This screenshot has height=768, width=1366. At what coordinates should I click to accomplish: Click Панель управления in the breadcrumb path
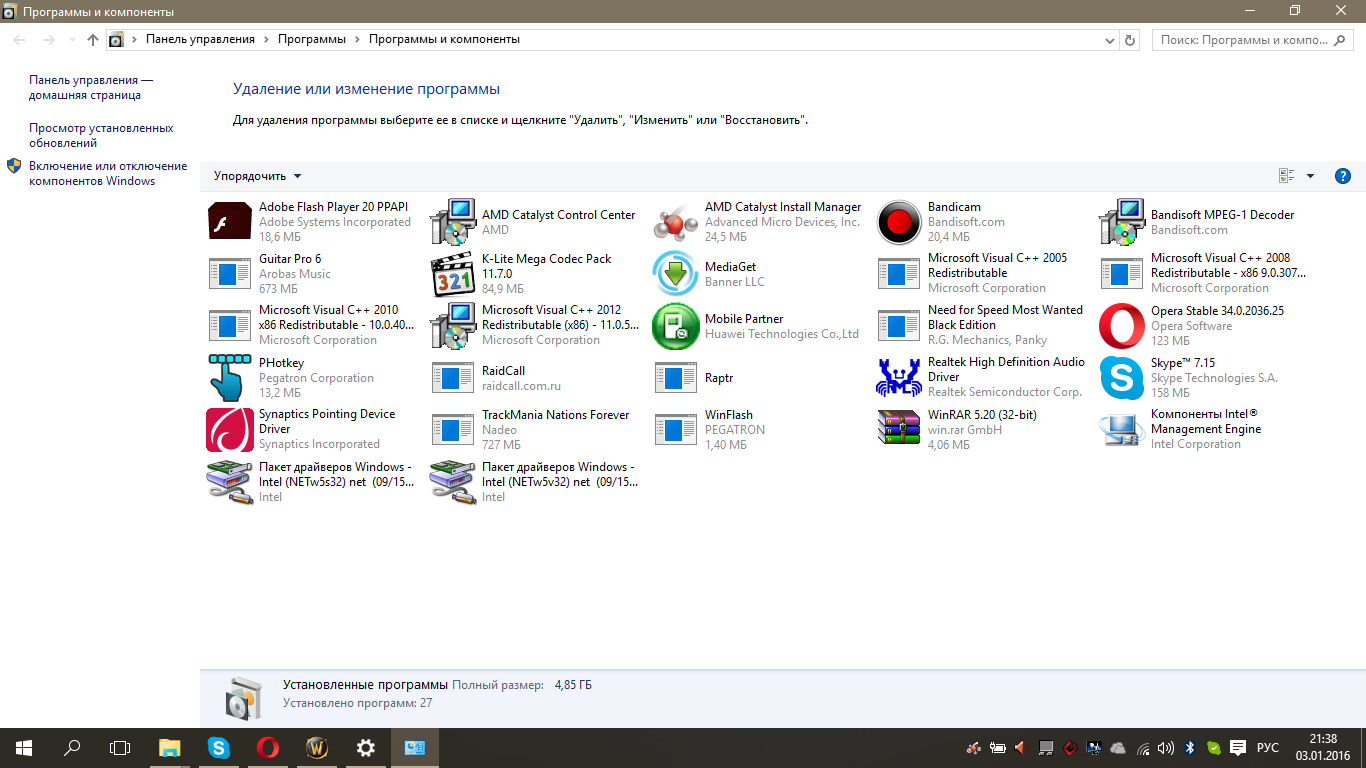click(x=200, y=40)
